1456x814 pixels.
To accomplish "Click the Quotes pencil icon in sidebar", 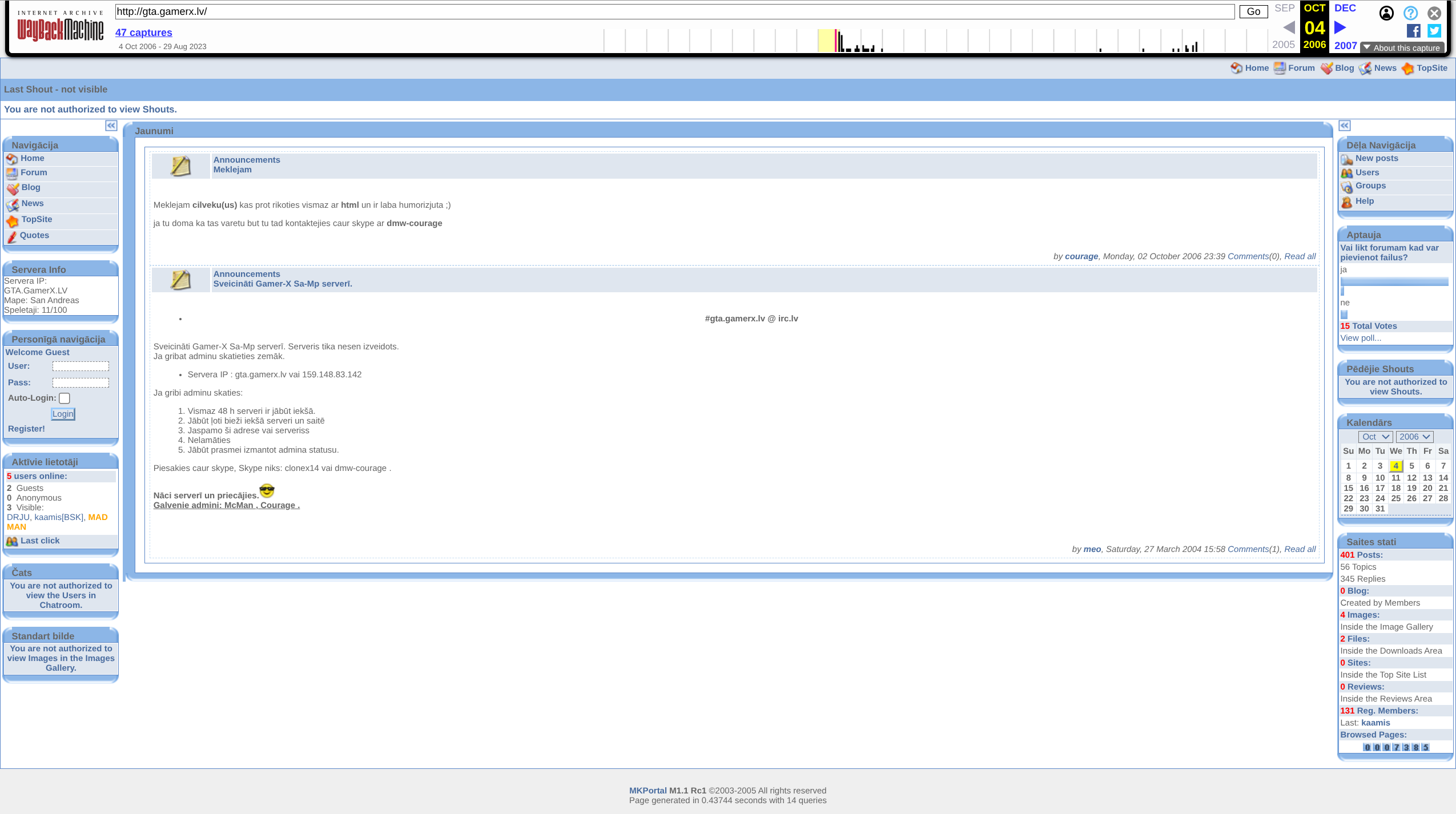I will [x=12, y=237].
